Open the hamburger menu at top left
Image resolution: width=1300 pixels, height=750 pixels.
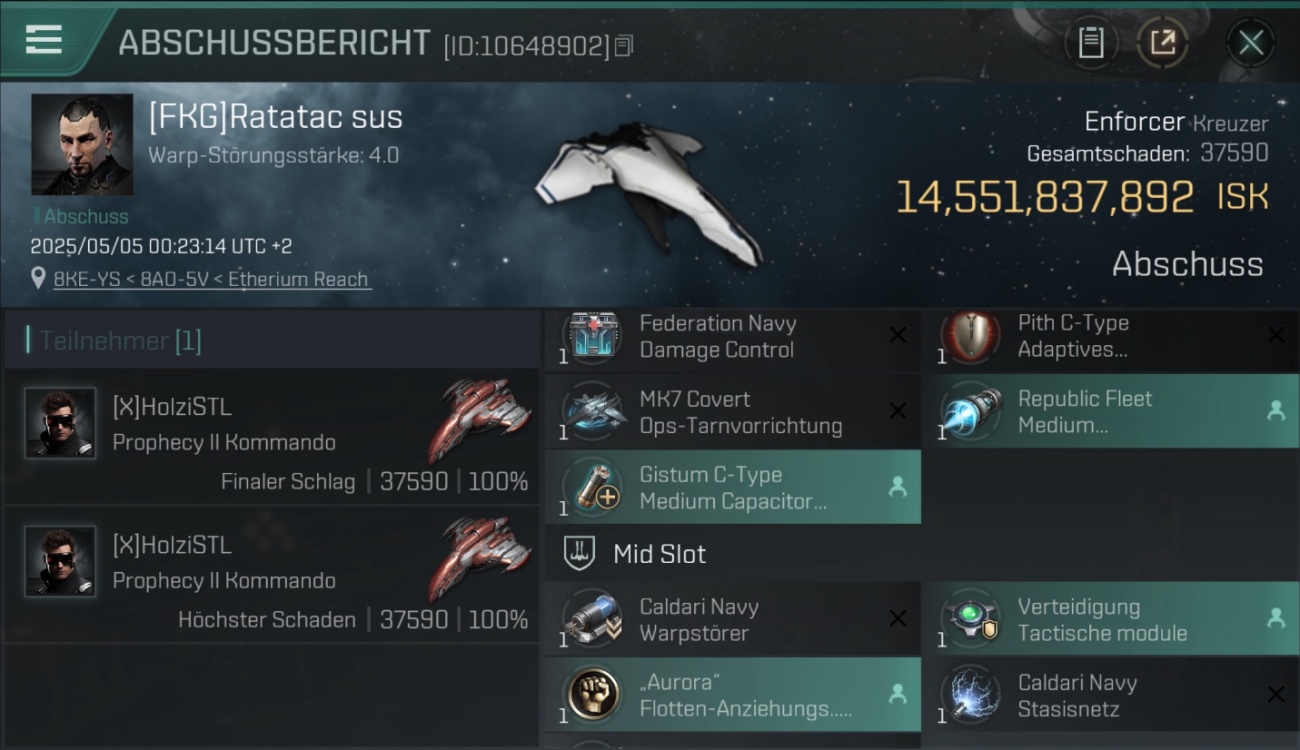click(x=44, y=40)
